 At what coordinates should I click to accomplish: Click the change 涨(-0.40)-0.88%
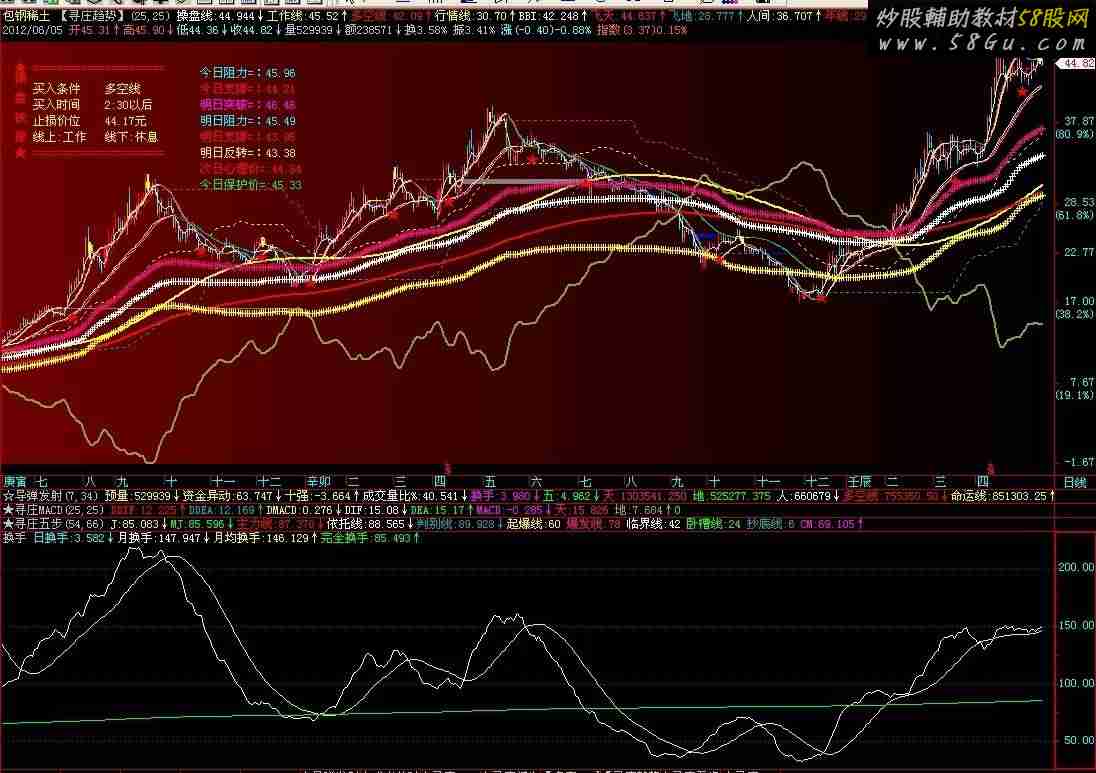[x=546, y=31]
